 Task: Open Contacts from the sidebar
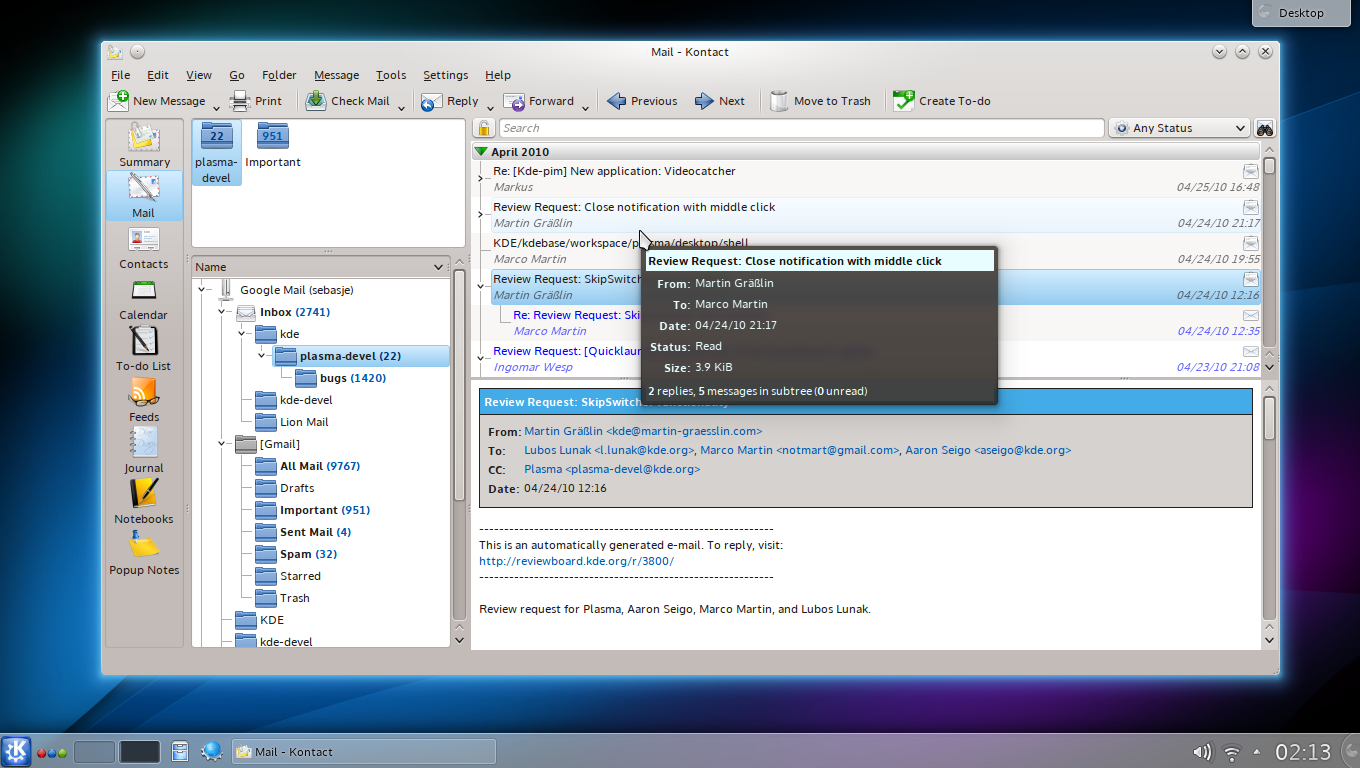[144, 247]
